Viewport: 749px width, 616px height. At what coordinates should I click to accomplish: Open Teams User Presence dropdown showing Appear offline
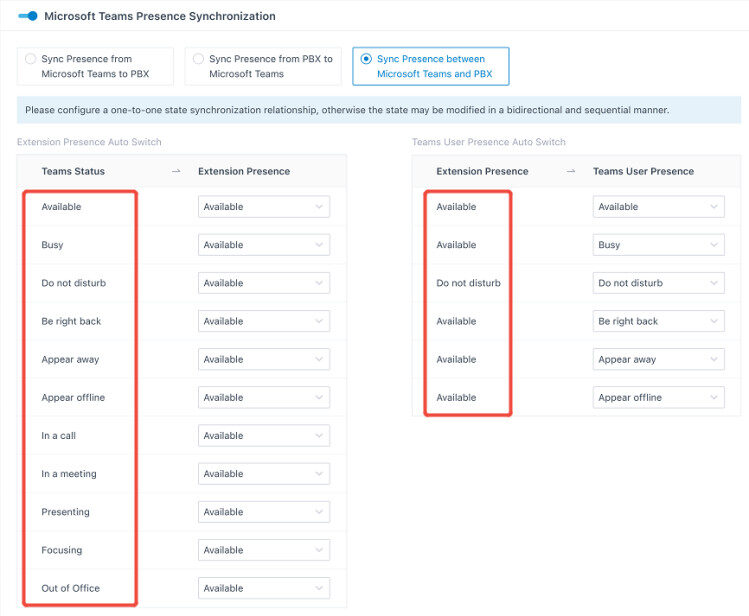659,398
